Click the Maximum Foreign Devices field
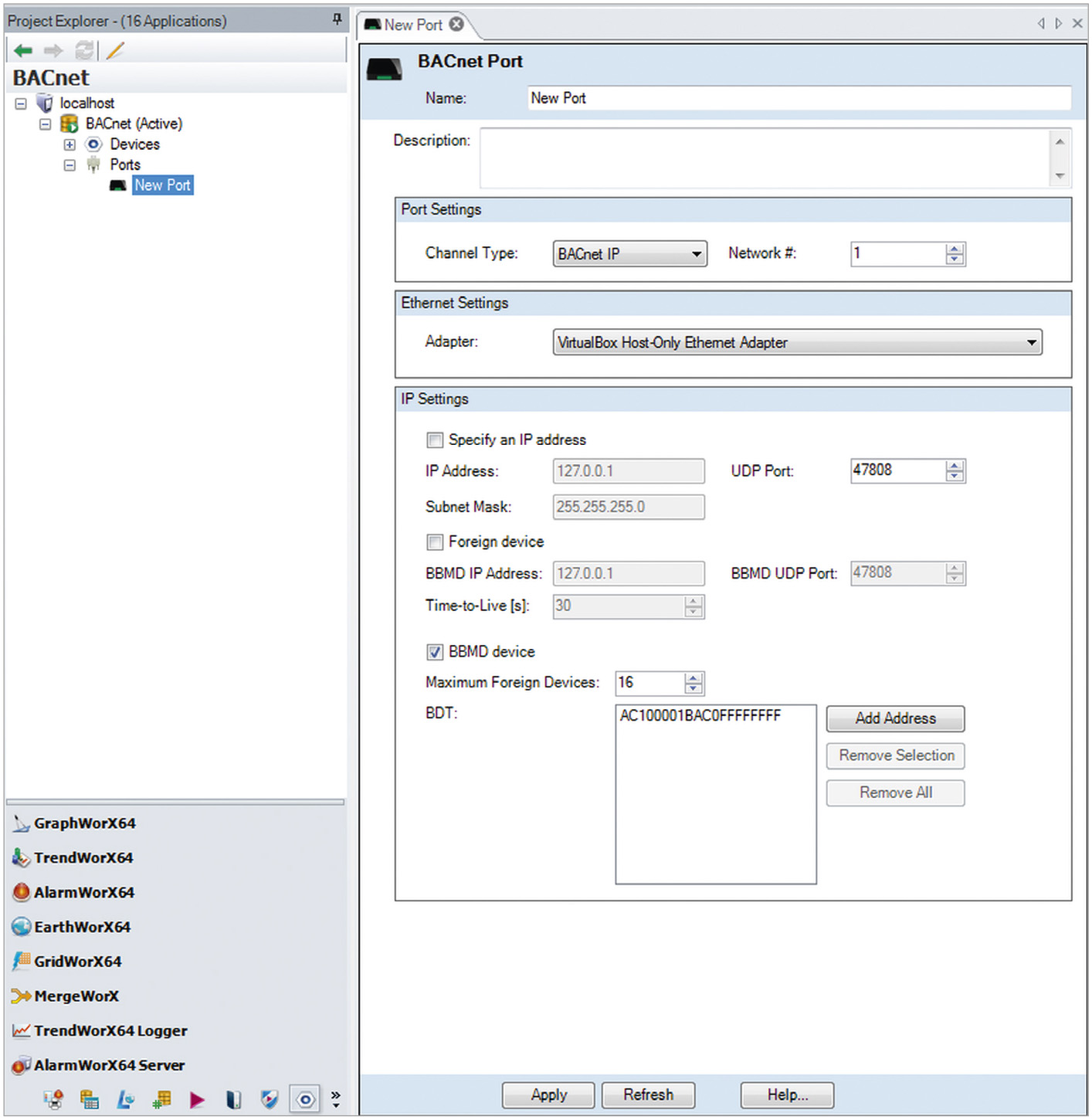 [649, 683]
